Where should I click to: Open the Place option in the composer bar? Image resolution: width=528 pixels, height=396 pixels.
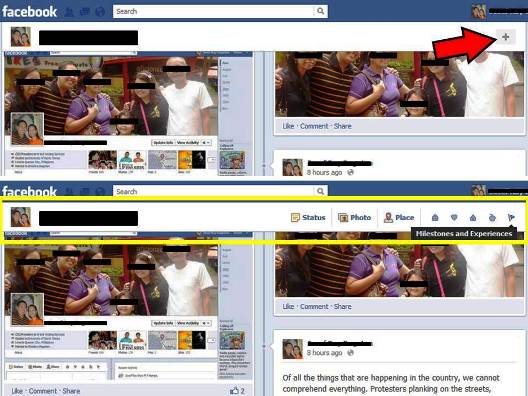pos(399,218)
